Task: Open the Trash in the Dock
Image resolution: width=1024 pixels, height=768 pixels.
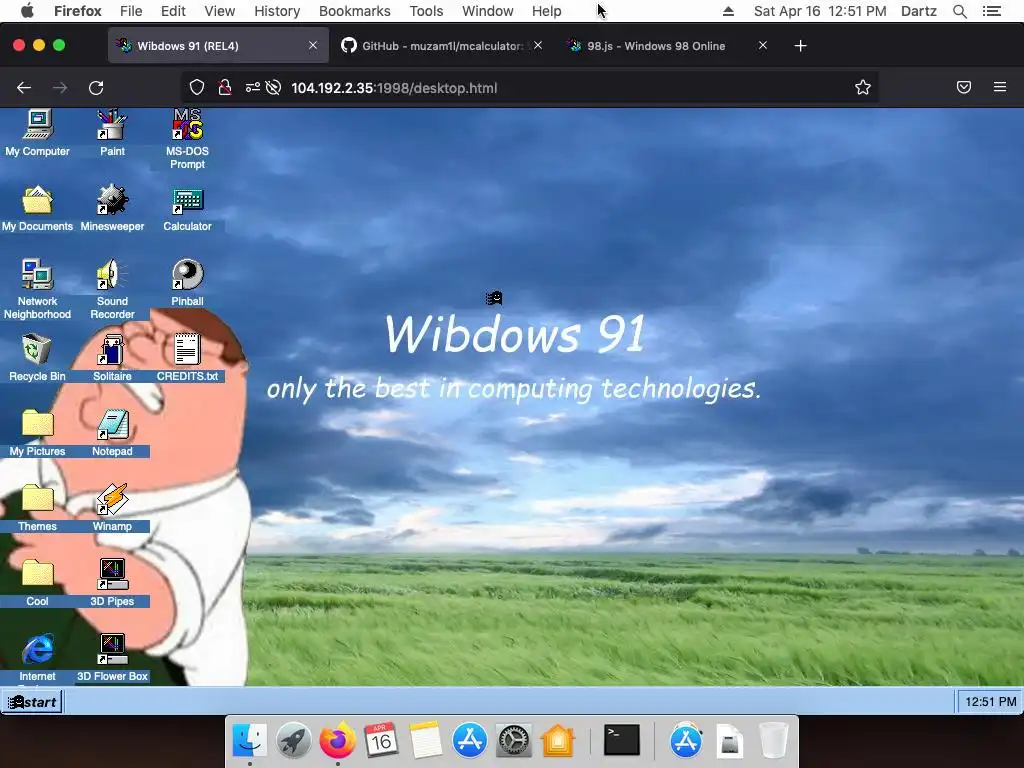Action: click(773, 741)
